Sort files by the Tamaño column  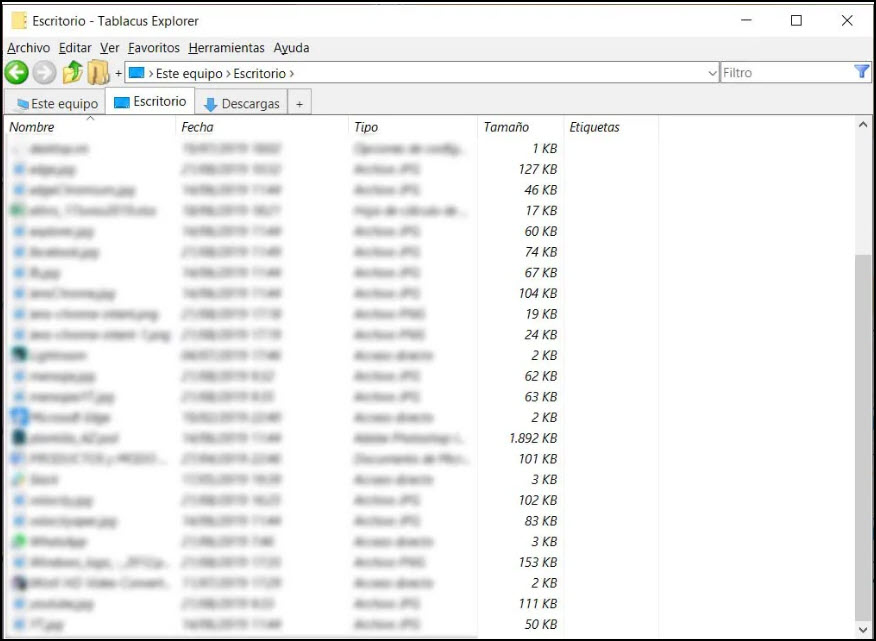click(x=506, y=127)
